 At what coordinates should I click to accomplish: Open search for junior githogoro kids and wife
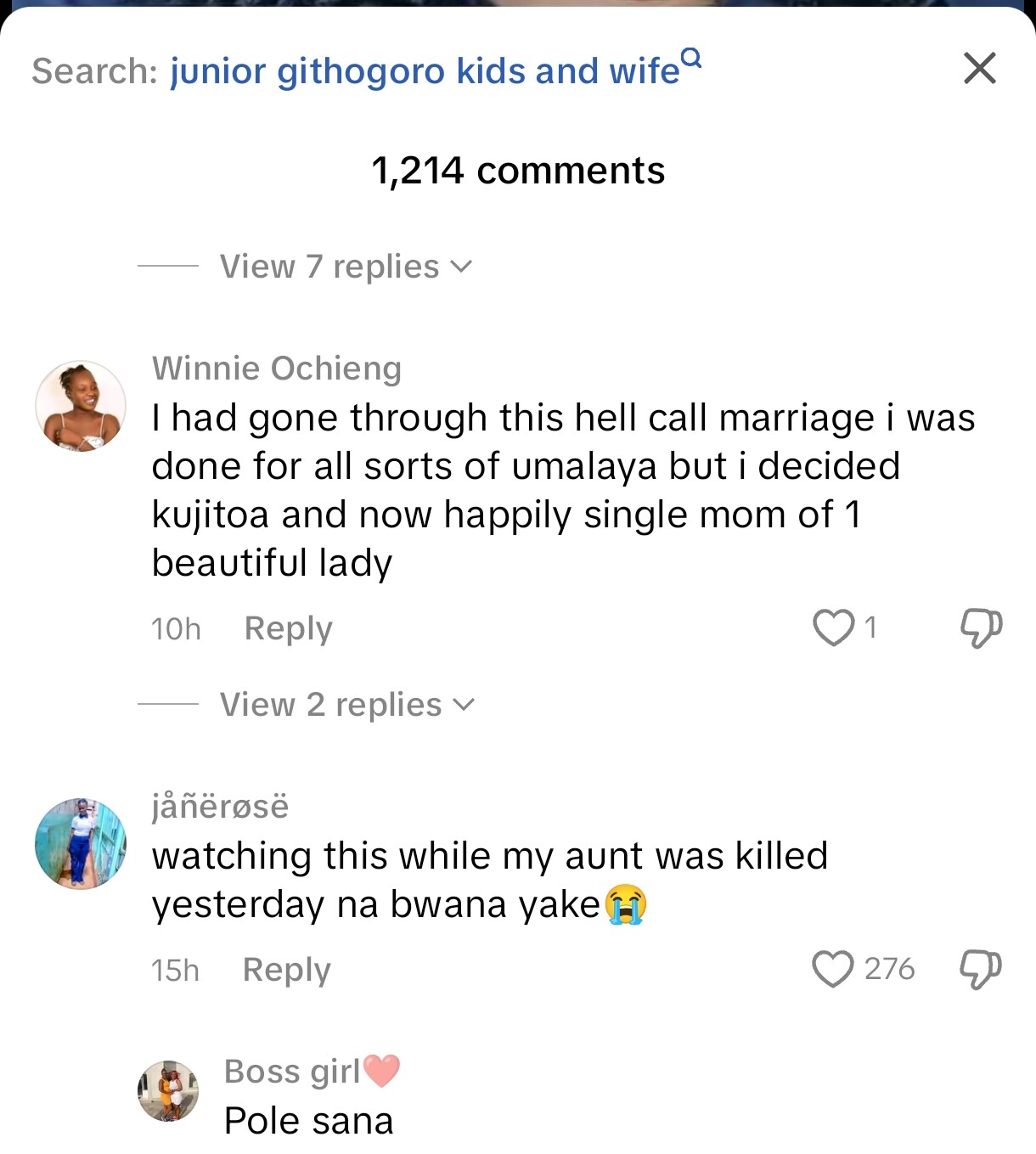tap(425, 71)
